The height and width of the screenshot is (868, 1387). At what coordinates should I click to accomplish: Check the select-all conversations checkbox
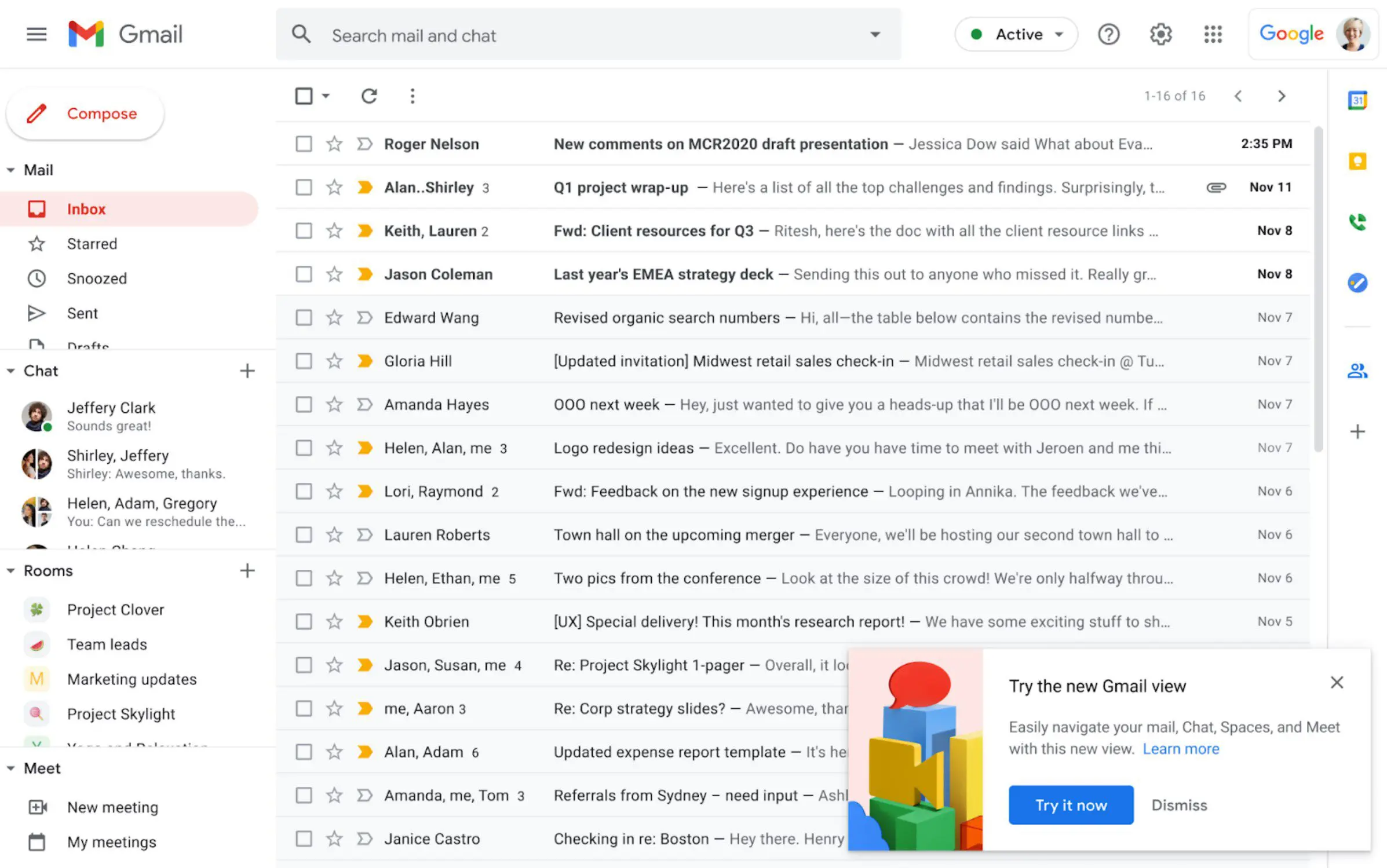(x=304, y=96)
